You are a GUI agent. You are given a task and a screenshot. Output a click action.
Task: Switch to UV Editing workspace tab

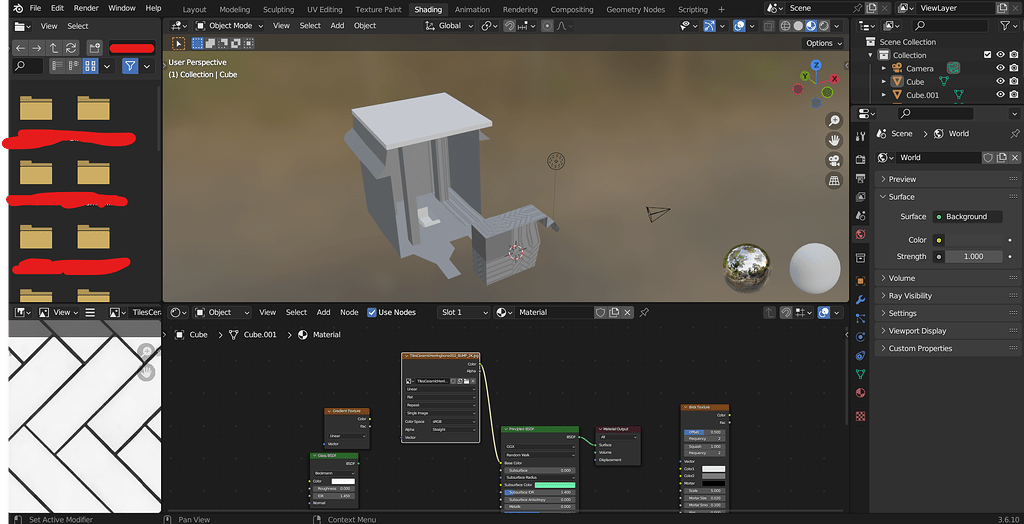325,10
